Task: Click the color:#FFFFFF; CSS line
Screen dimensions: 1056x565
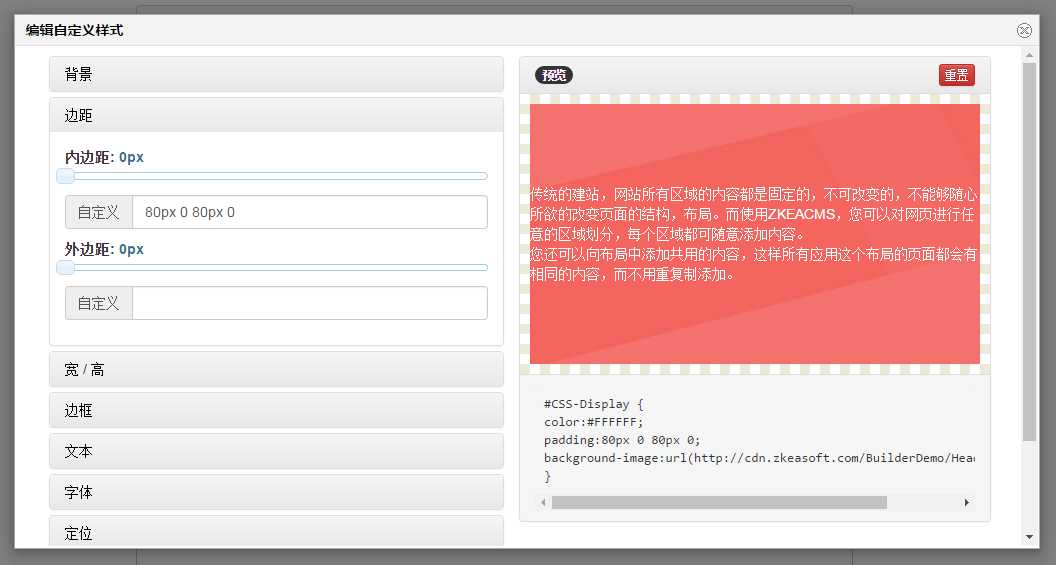Action: [593, 422]
